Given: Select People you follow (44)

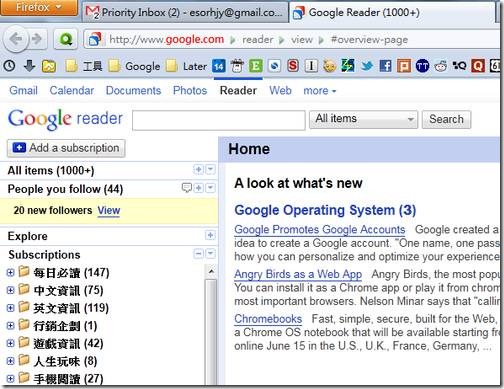Looking at the screenshot, I should point(65,189).
